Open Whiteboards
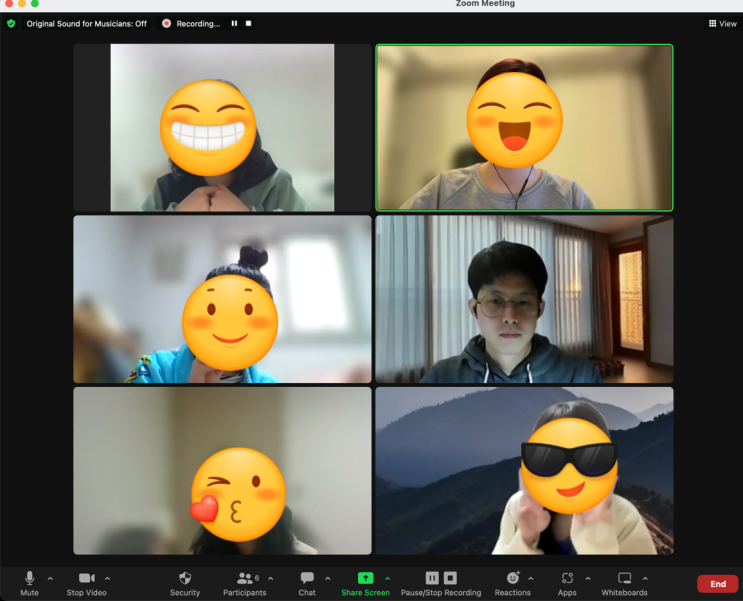 click(x=625, y=583)
